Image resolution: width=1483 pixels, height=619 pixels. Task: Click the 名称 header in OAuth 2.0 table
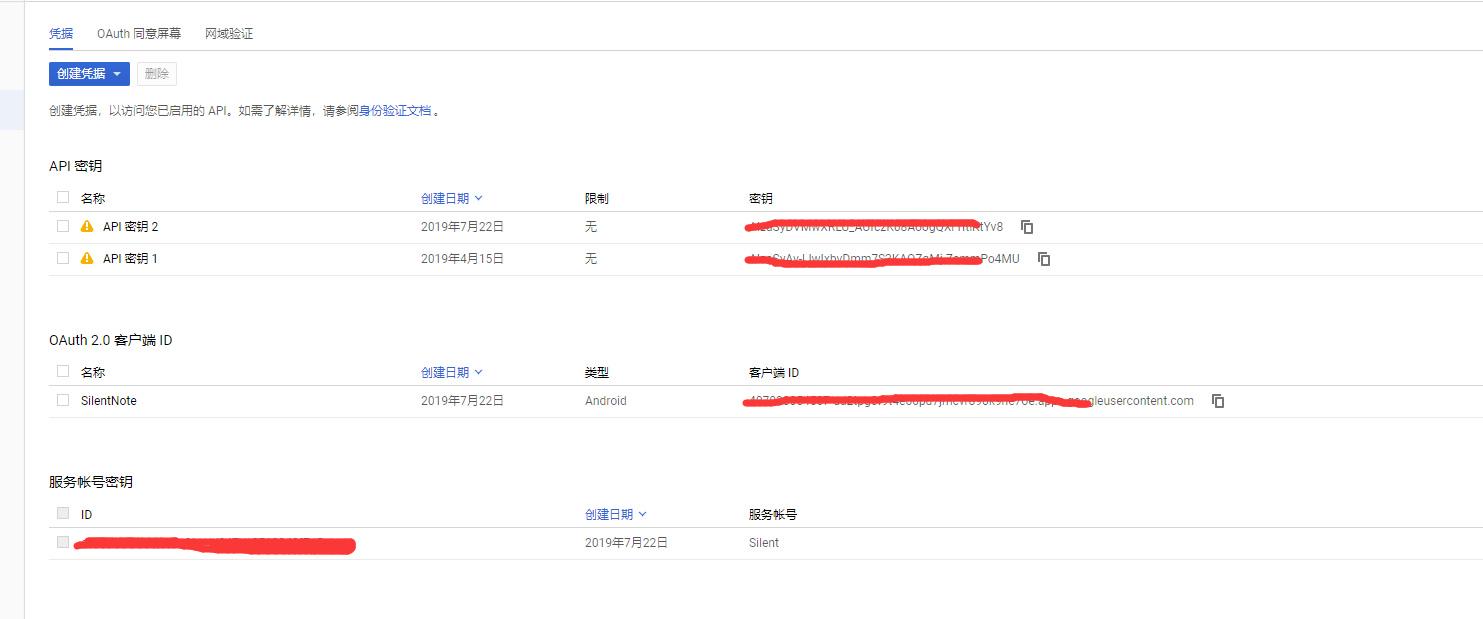(93, 373)
